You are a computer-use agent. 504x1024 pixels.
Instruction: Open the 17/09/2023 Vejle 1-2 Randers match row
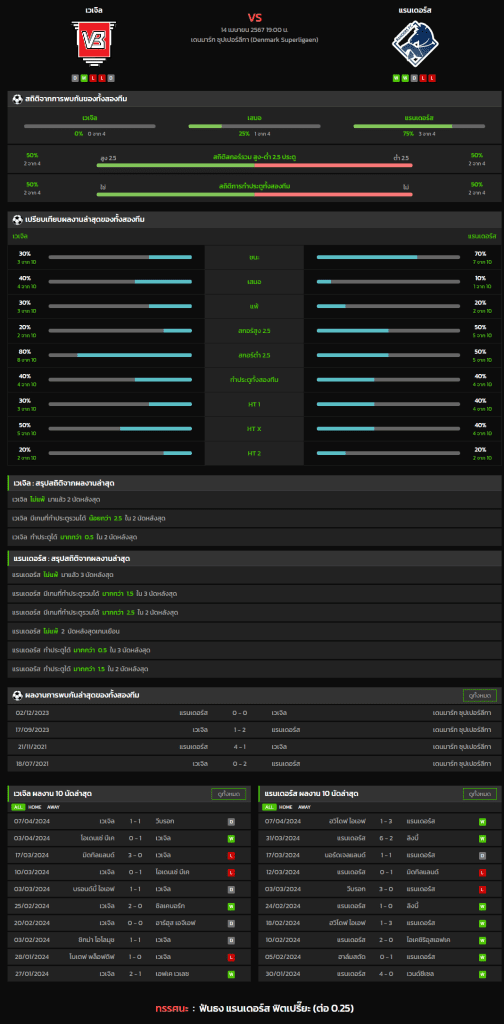pos(254,729)
